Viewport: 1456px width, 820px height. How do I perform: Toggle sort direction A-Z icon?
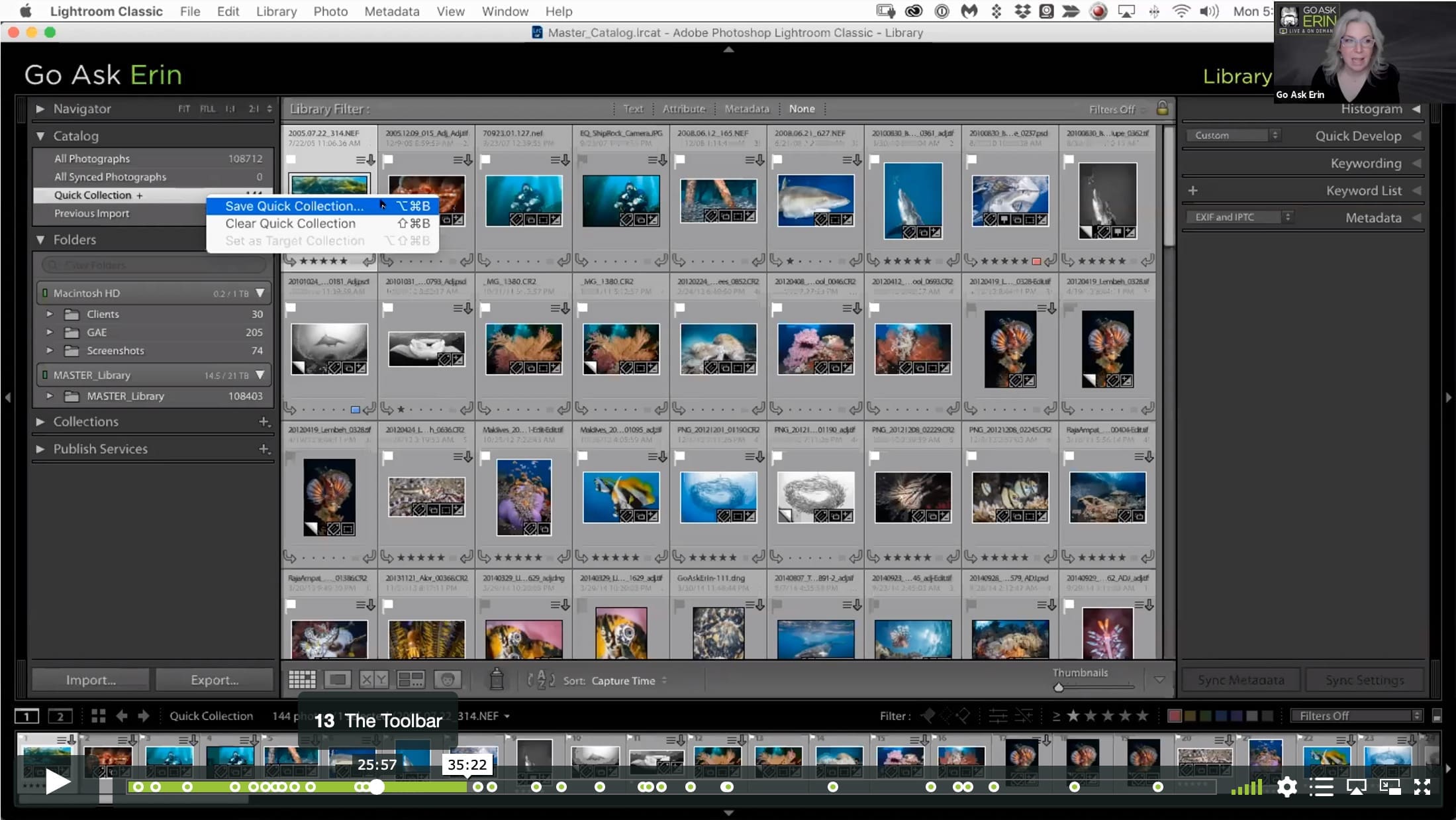pos(541,680)
